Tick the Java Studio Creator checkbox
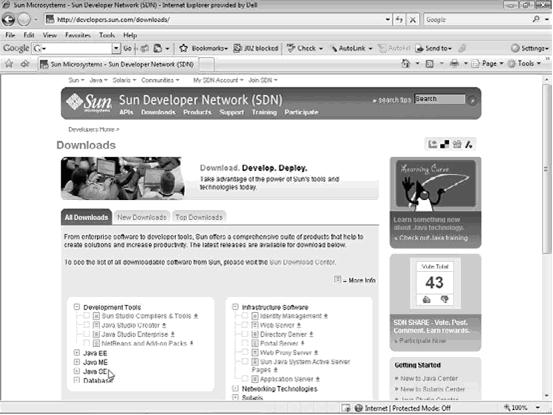Screen dimensions: 553x415 [86, 325]
